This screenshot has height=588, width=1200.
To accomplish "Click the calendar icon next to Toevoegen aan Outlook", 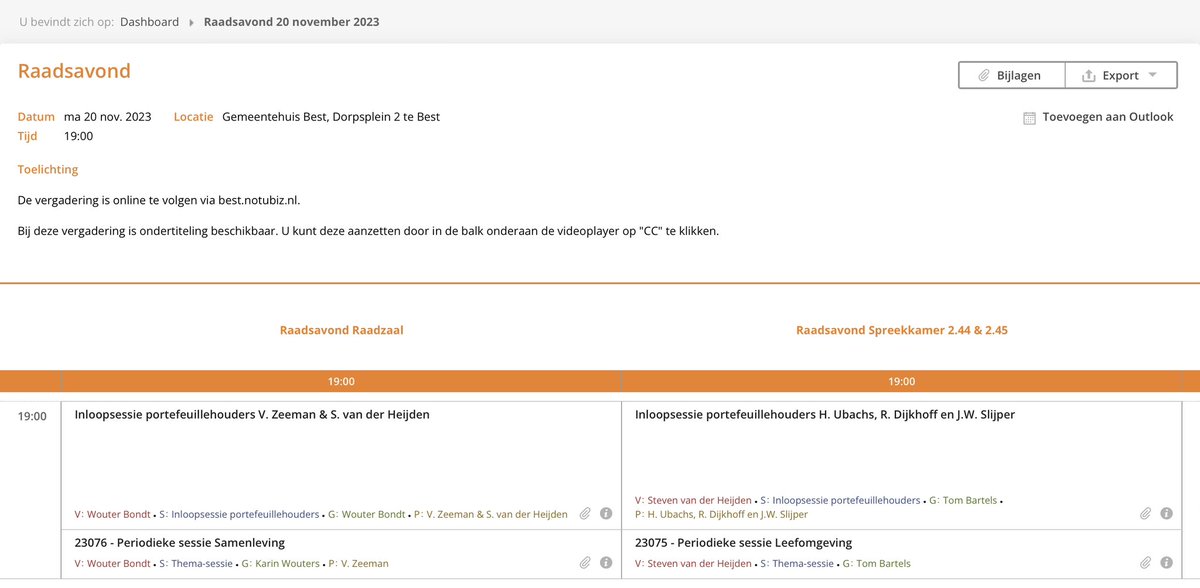I will 1030,118.
